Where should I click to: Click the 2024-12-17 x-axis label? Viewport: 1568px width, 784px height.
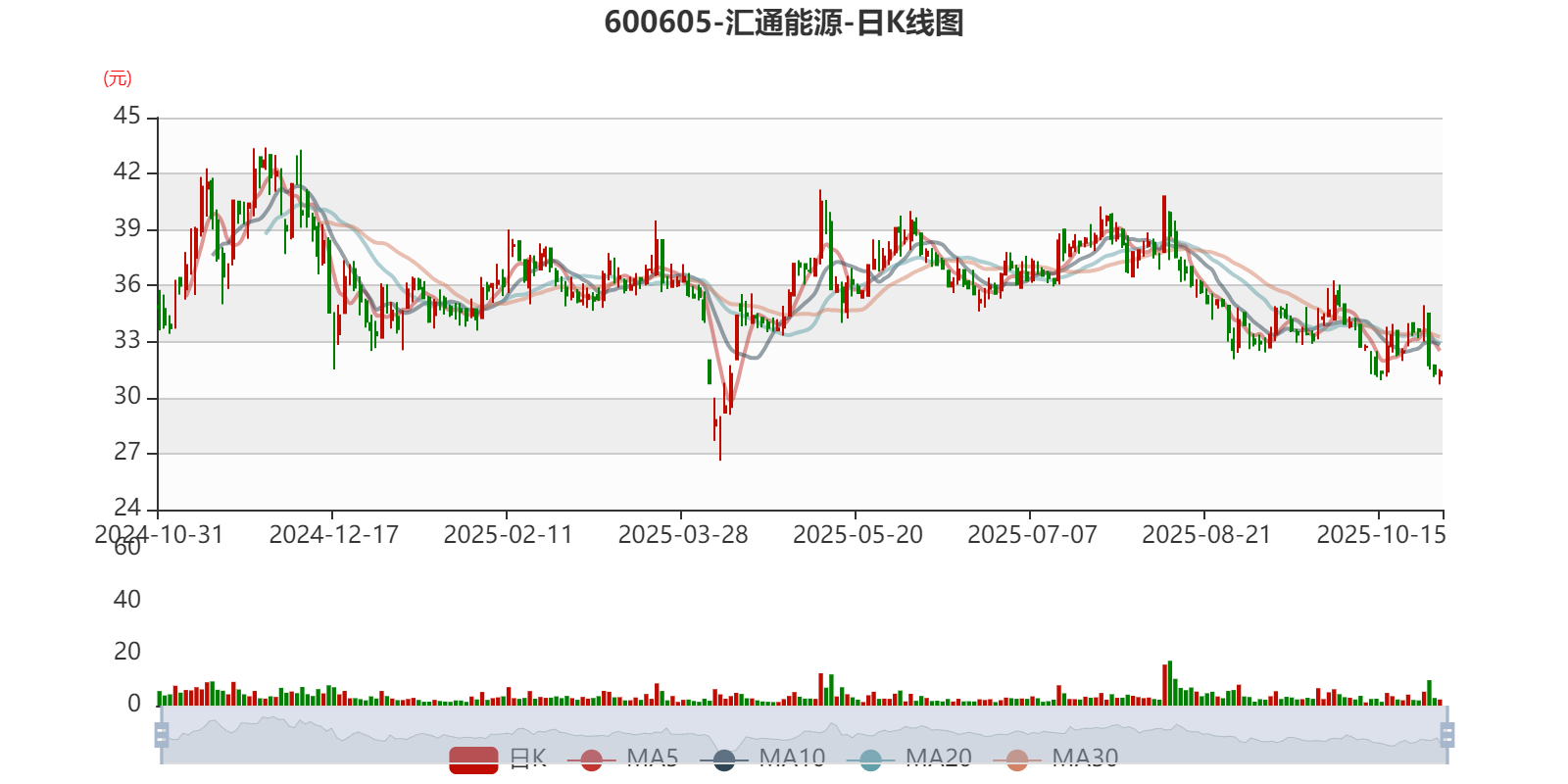pyautogui.click(x=333, y=534)
